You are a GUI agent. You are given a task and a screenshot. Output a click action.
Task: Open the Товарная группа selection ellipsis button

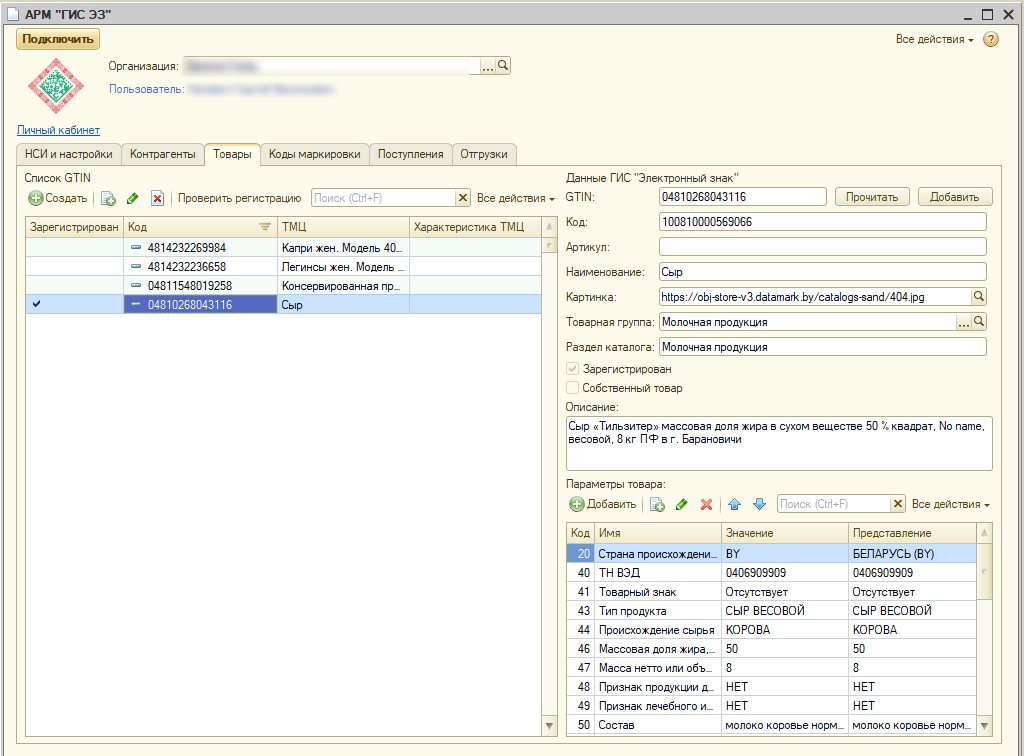tap(964, 322)
